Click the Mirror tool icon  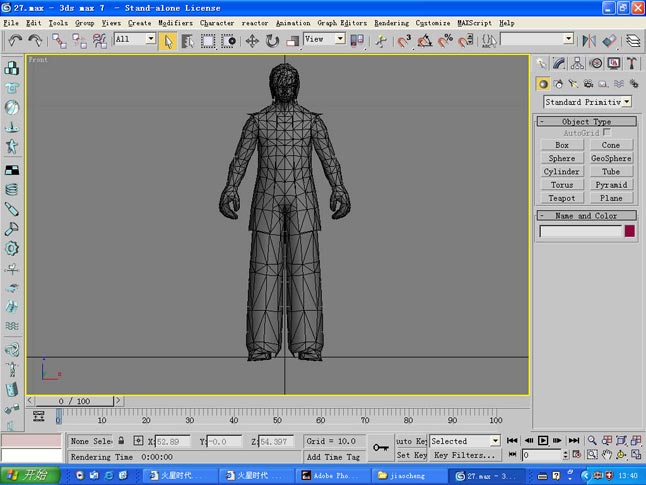589,40
